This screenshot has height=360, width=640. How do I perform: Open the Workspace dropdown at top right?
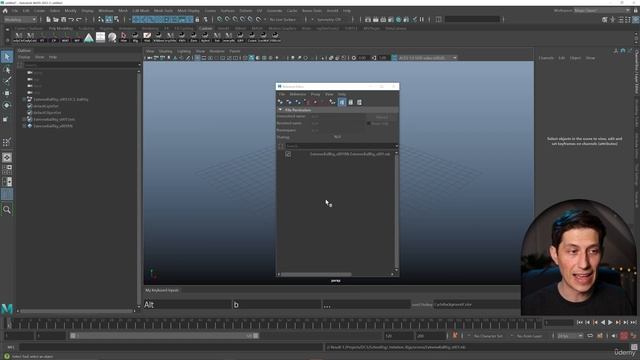pos(602,11)
